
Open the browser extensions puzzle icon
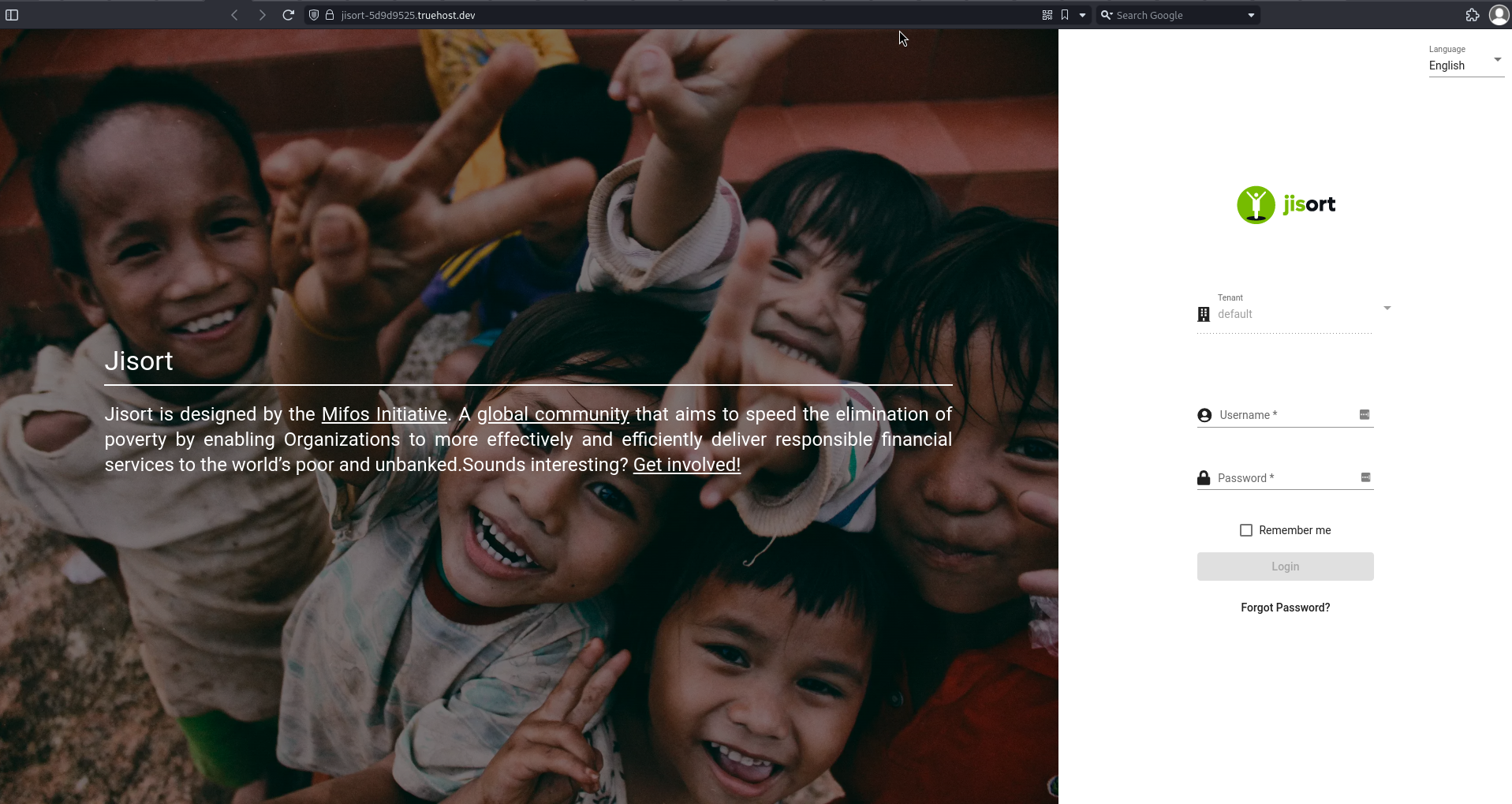[1473, 14]
